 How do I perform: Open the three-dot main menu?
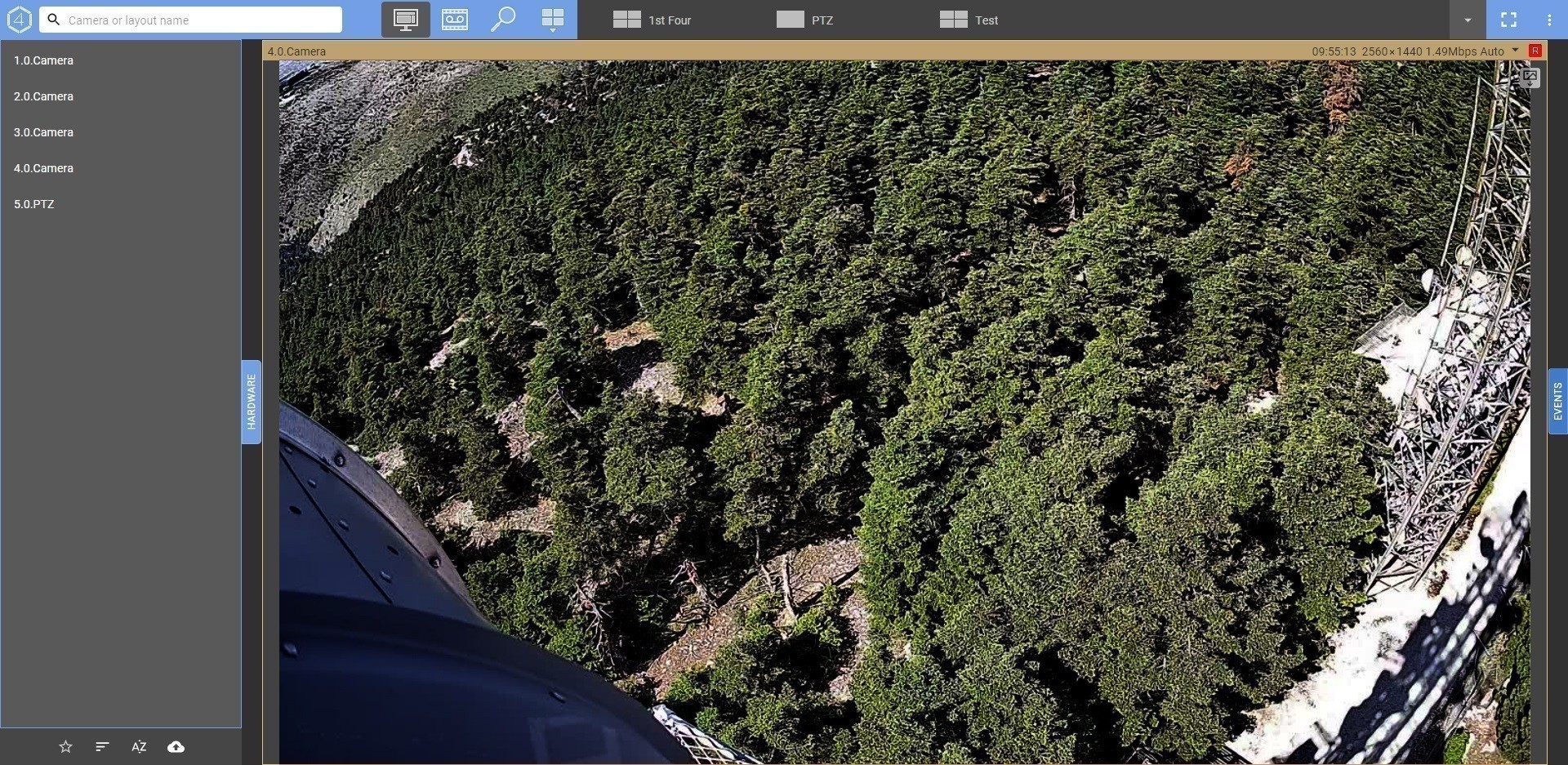point(1548,20)
